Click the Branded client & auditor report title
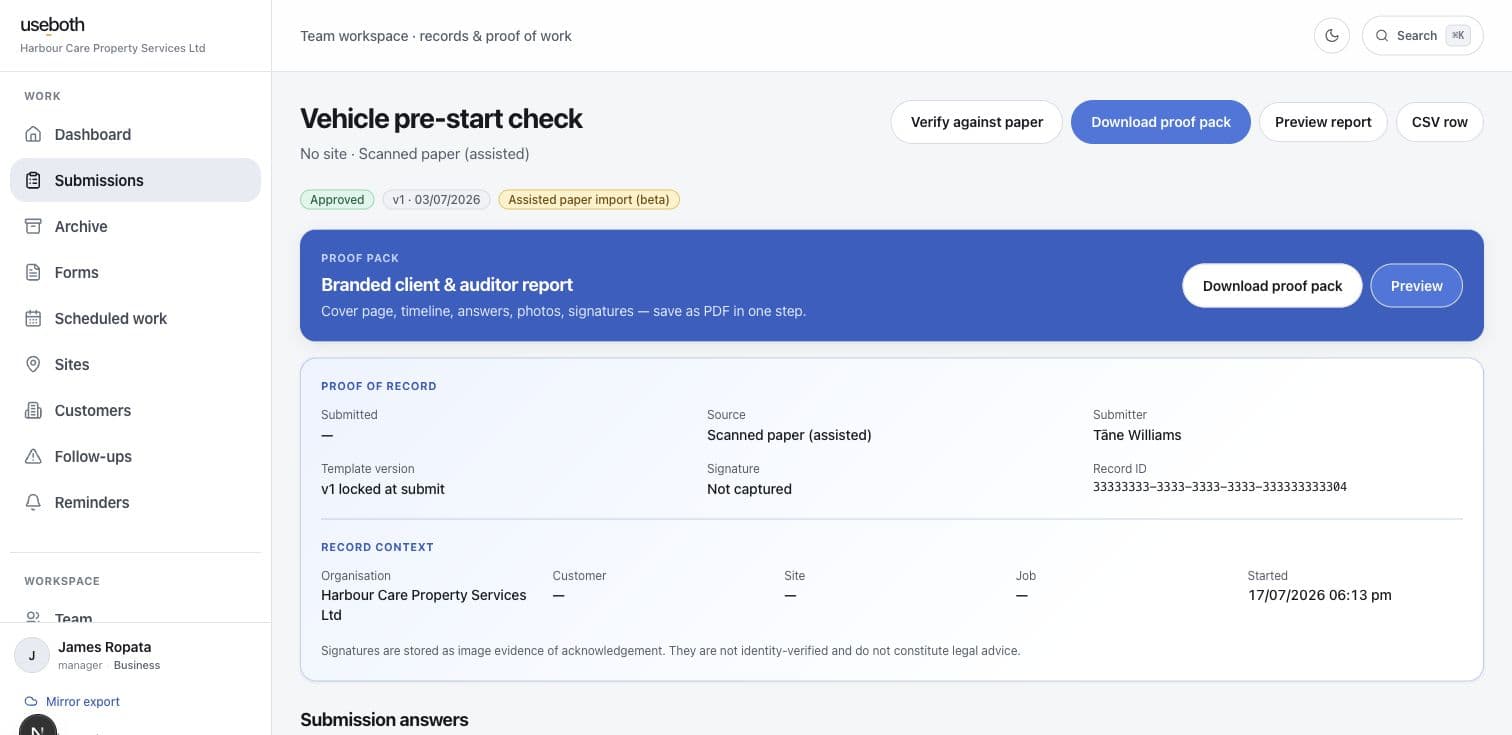Screen dimensions: 1512x735 (447, 284)
